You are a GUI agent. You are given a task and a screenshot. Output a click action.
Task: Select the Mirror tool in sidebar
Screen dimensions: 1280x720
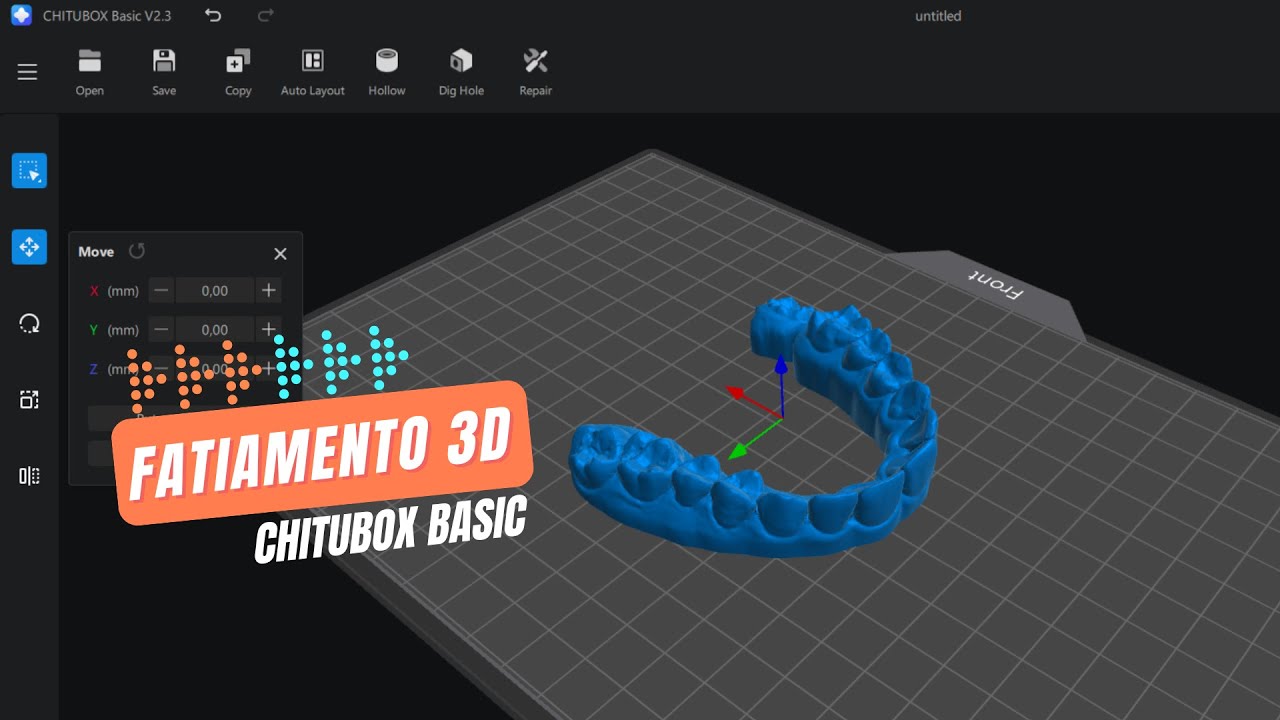pyautogui.click(x=29, y=476)
